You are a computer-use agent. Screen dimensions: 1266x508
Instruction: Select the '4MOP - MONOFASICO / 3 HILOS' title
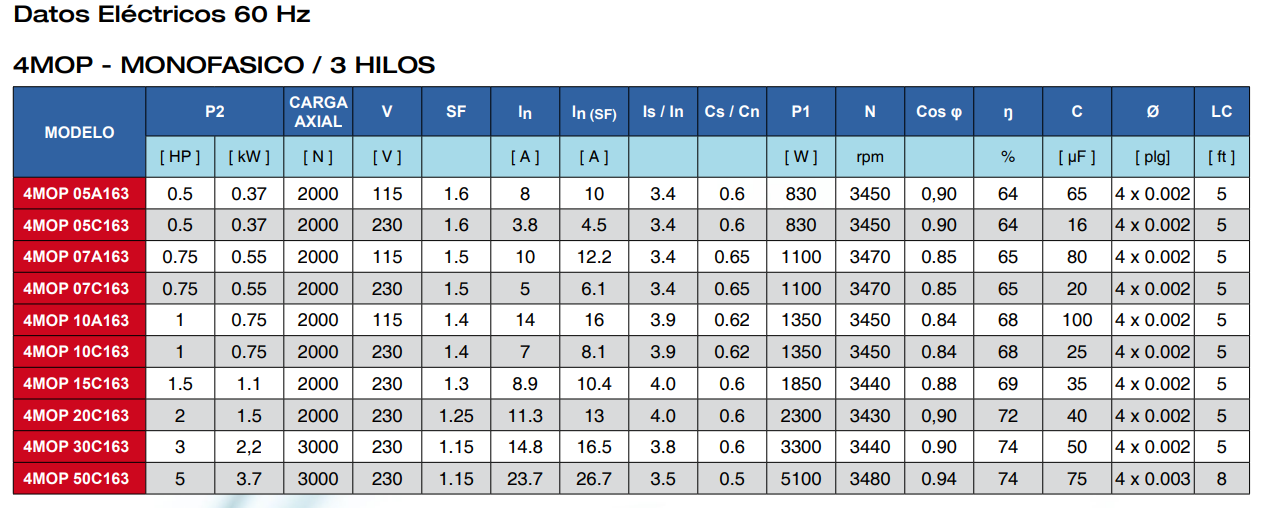coord(224,66)
